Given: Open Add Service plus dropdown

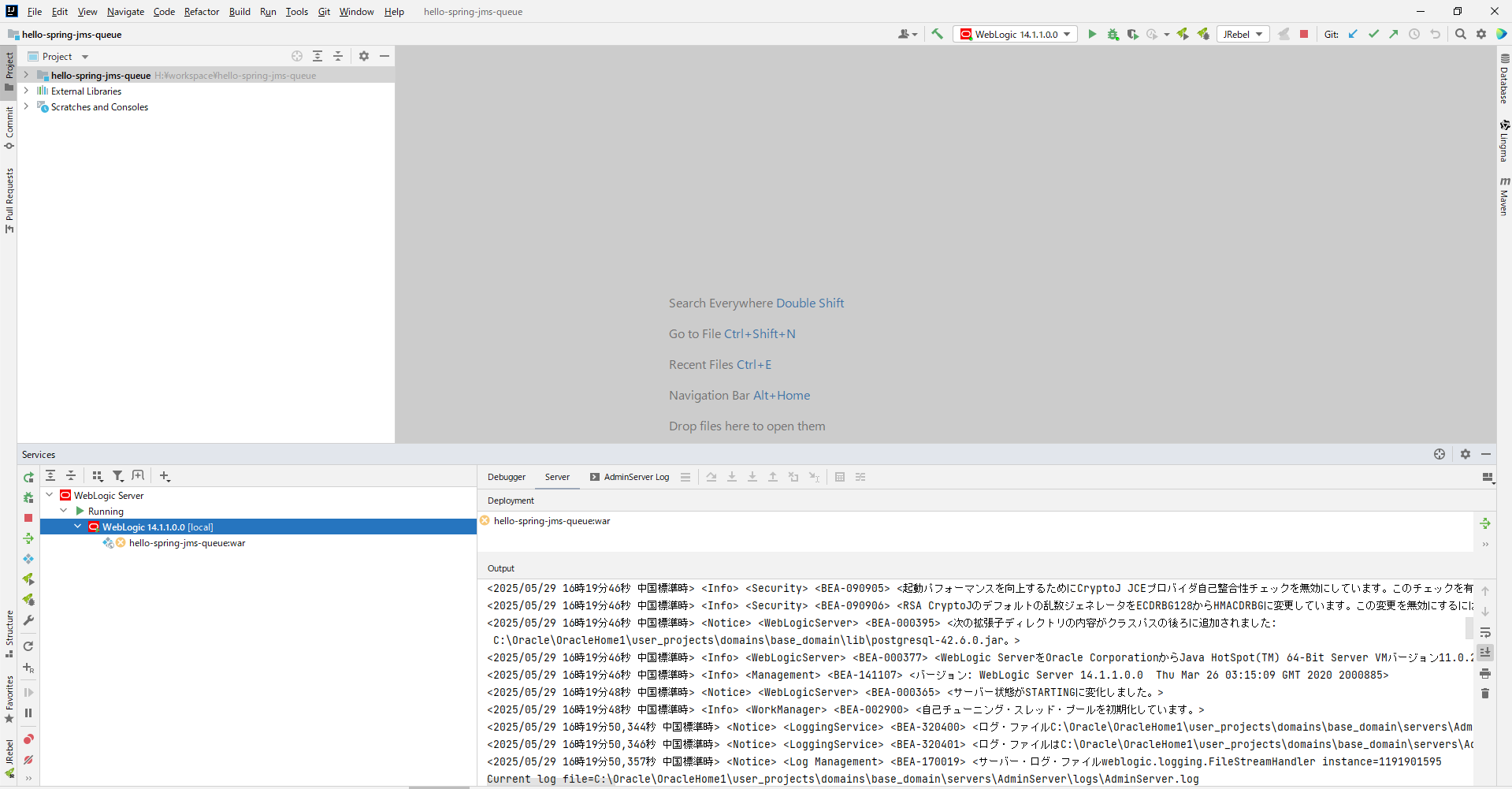Looking at the screenshot, I should (x=165, y=476).
